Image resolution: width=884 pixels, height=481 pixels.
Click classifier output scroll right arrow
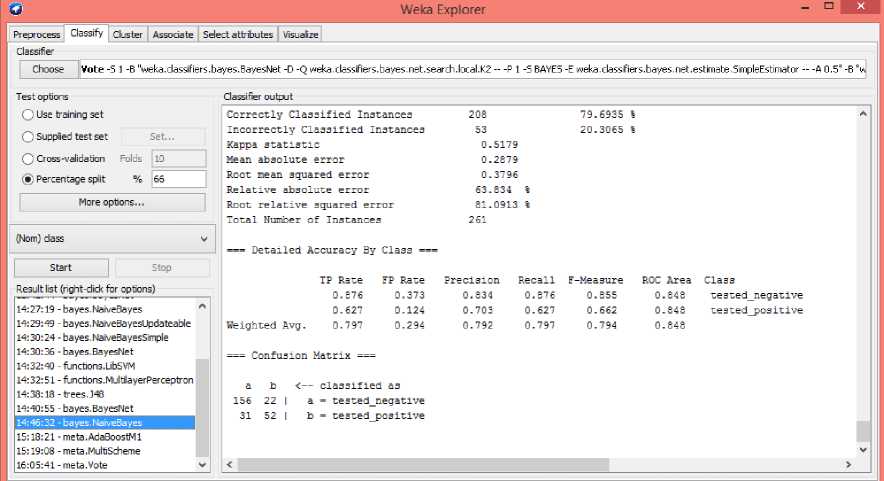tap(848, 465)
